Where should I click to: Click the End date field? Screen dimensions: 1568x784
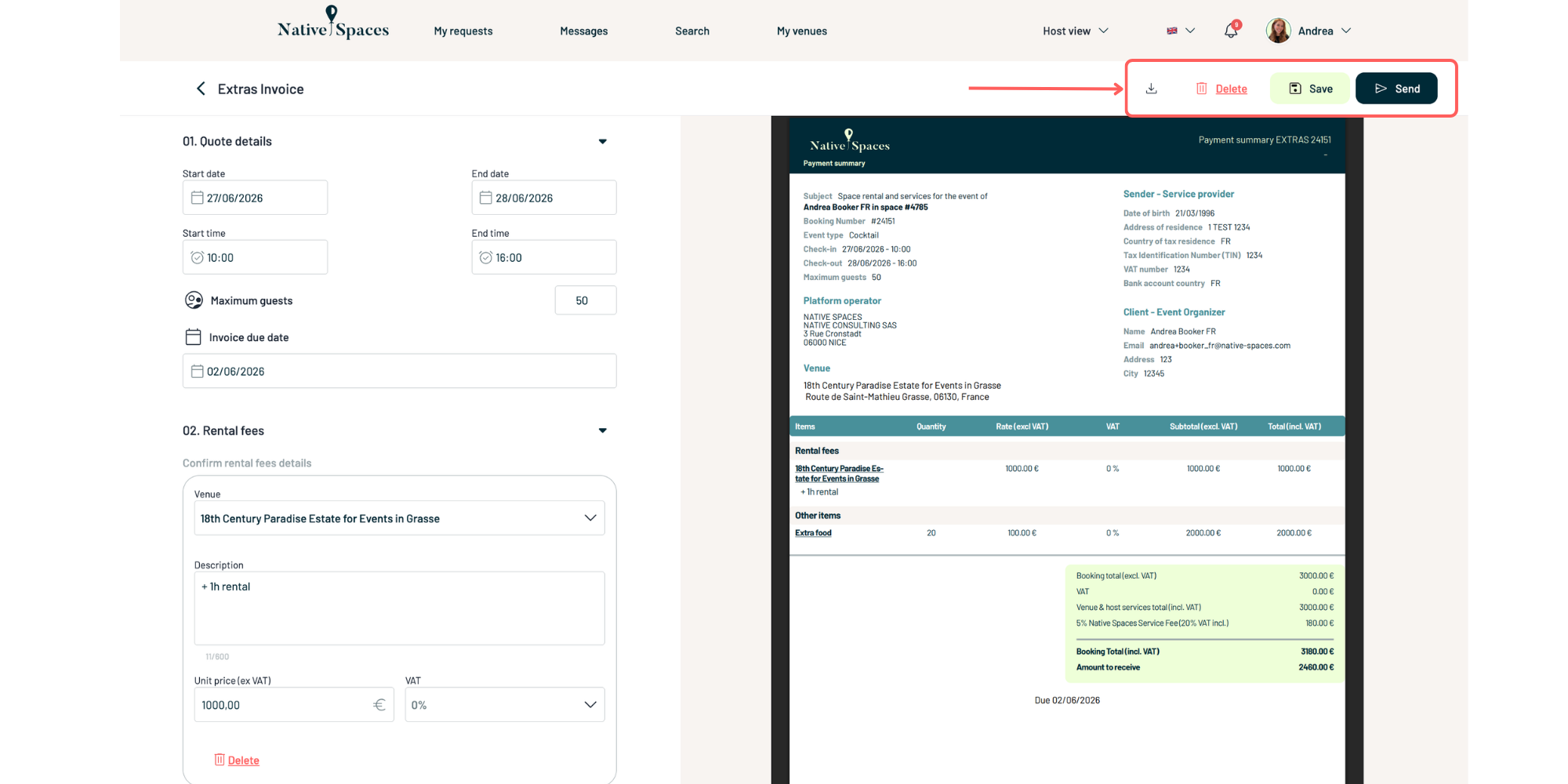544,198
